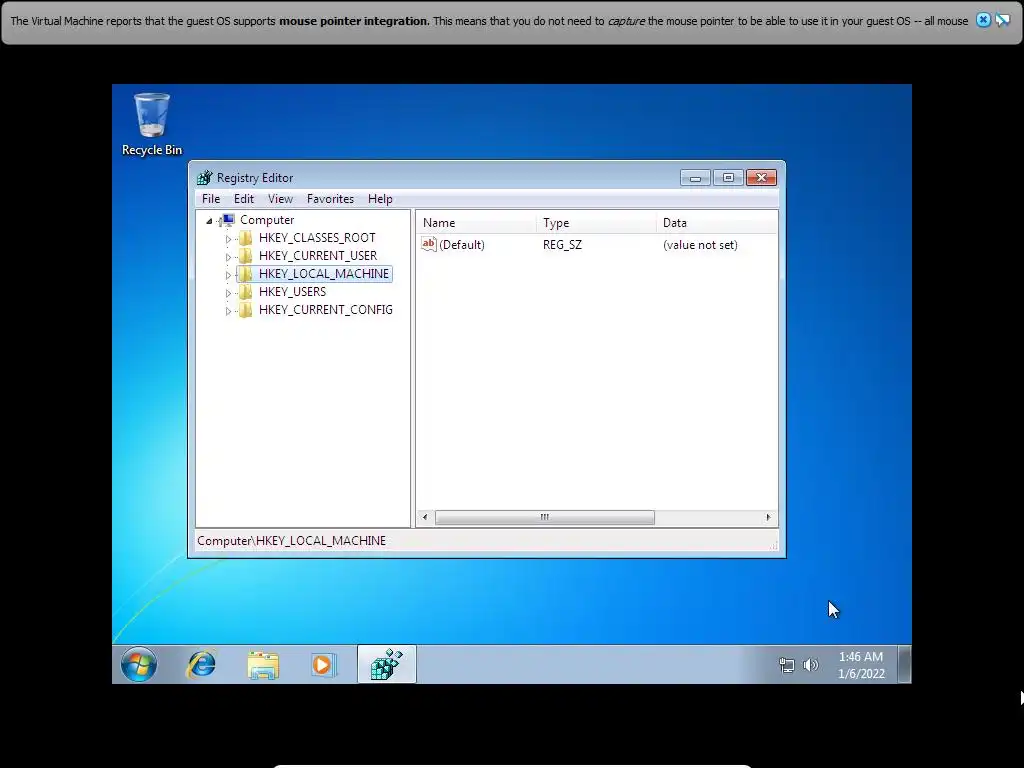
Task: Open Windows Media Player from the taskbar
Action: click(323, 665)
